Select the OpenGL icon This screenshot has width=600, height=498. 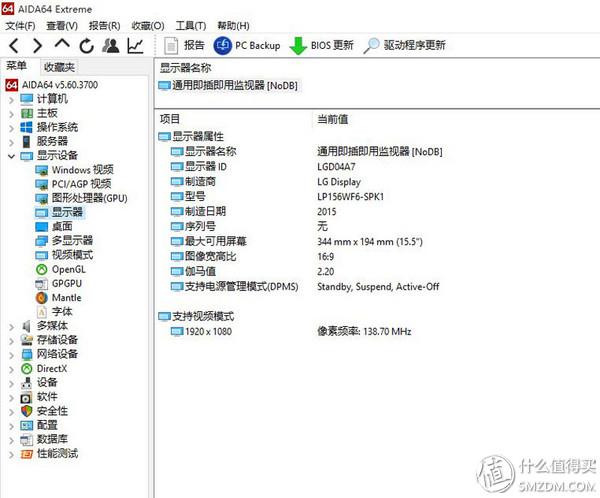point(42,269)
